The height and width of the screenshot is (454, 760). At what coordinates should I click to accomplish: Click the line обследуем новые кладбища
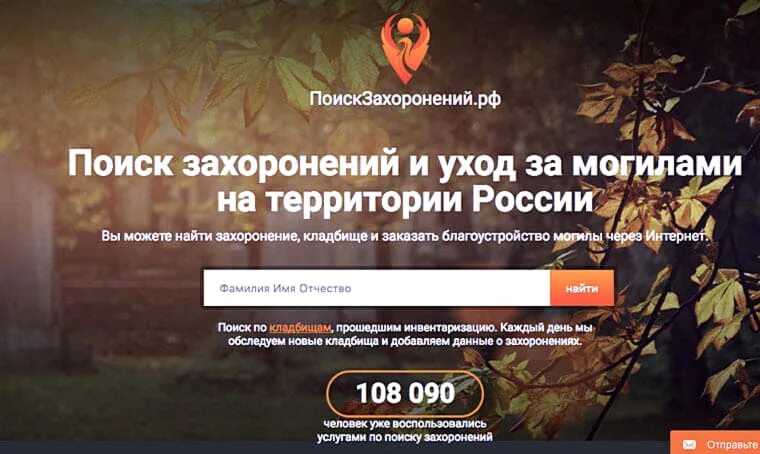(x=405, y=341)
